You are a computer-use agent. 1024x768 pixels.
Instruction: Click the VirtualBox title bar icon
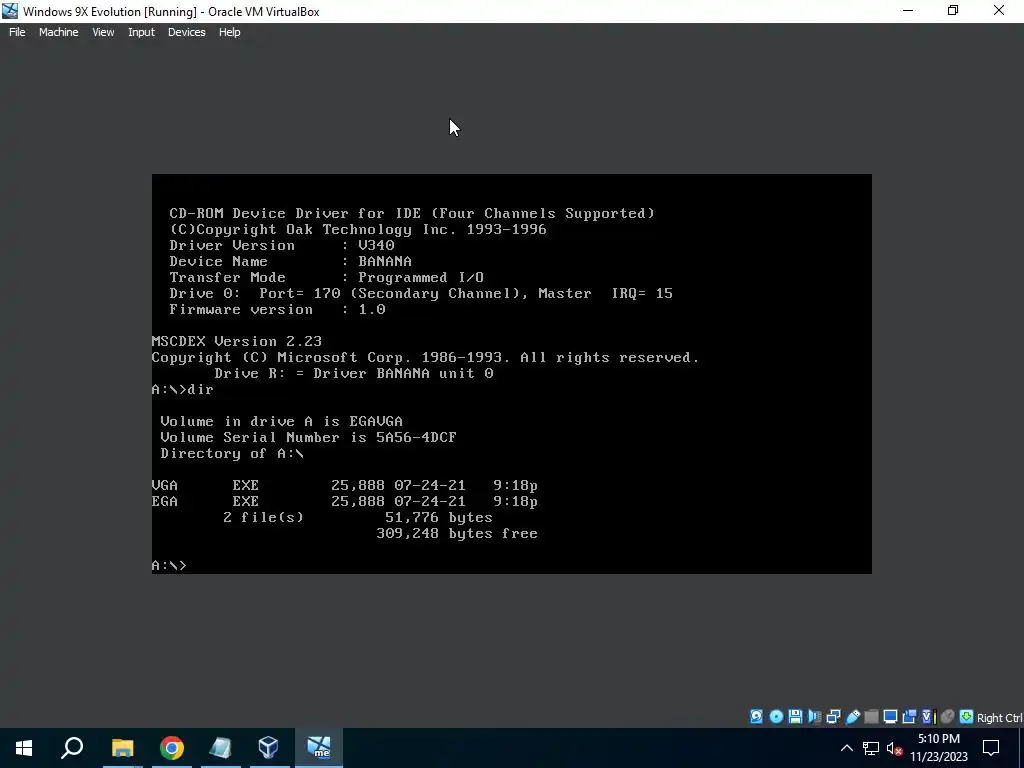coord(10,11)
